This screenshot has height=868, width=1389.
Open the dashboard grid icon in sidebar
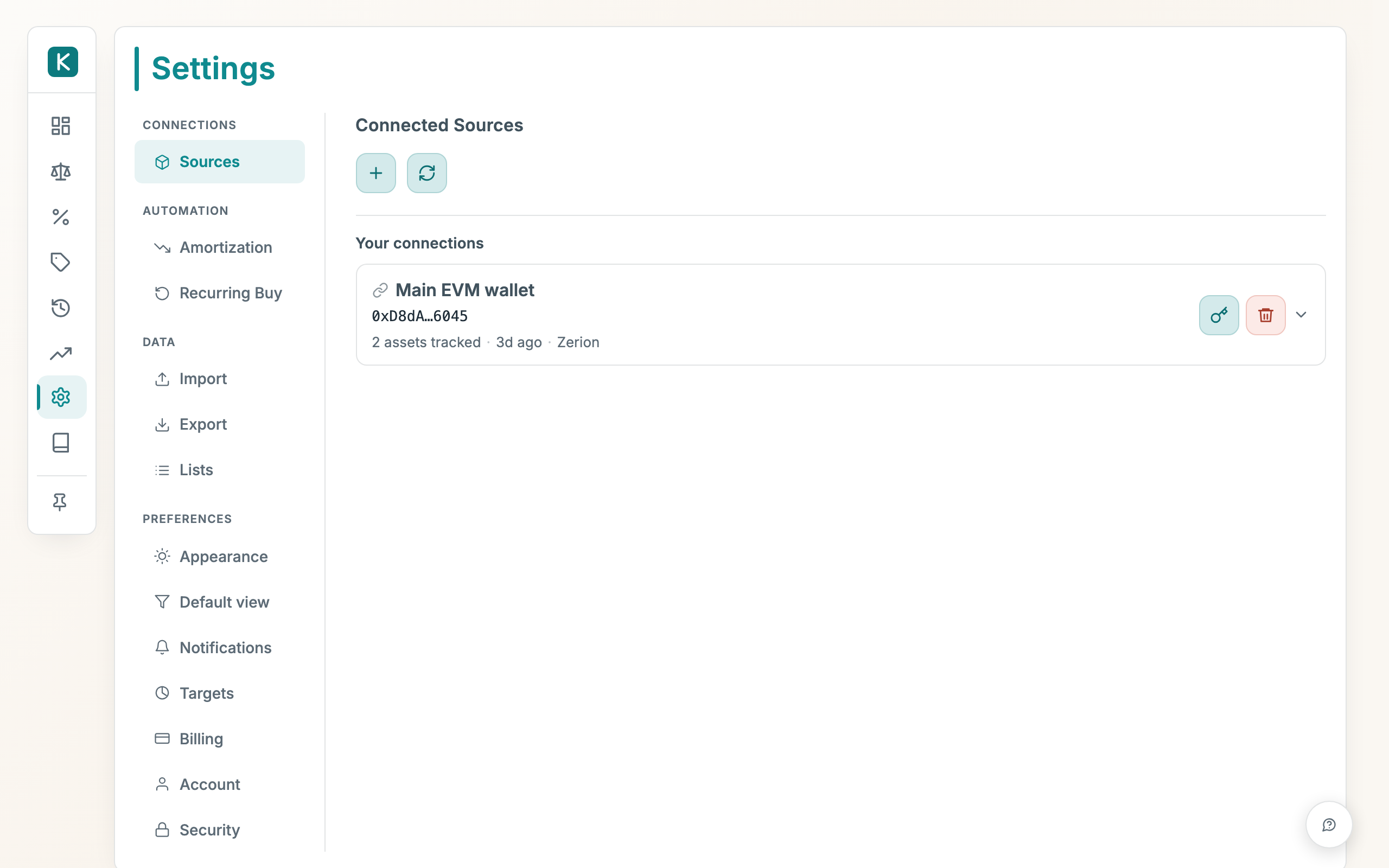(61, 126)
